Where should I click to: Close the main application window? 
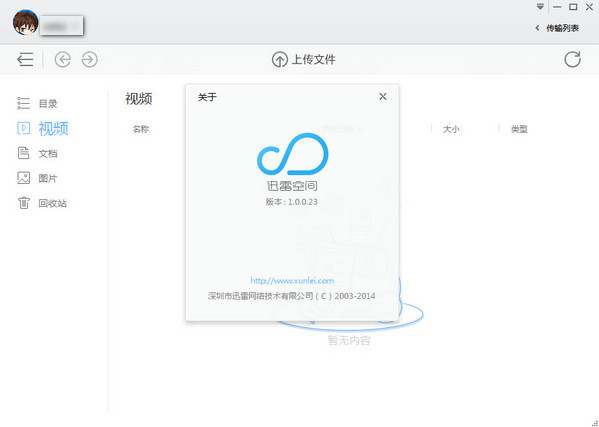(x=589, y=7)
